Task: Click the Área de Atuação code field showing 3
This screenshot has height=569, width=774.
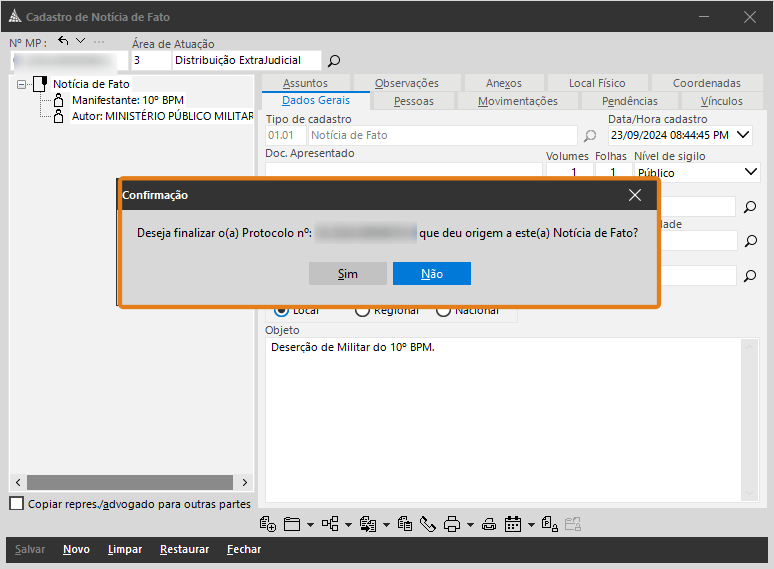Action: click(x=151, y=60)
